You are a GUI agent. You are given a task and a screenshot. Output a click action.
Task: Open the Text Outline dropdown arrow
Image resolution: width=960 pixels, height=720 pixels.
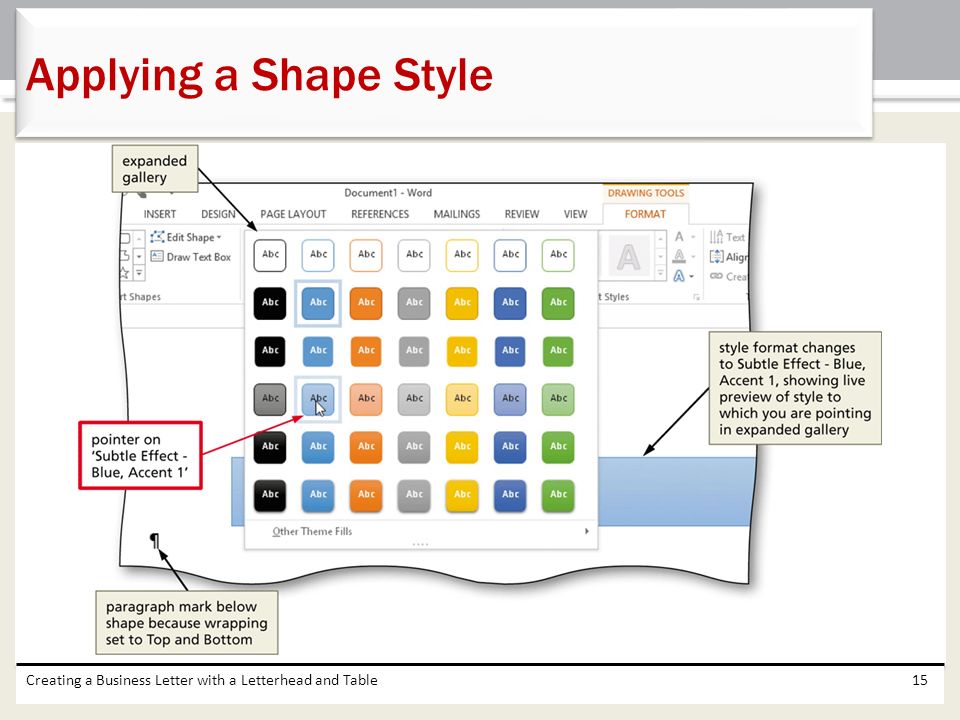click(693, 257)
